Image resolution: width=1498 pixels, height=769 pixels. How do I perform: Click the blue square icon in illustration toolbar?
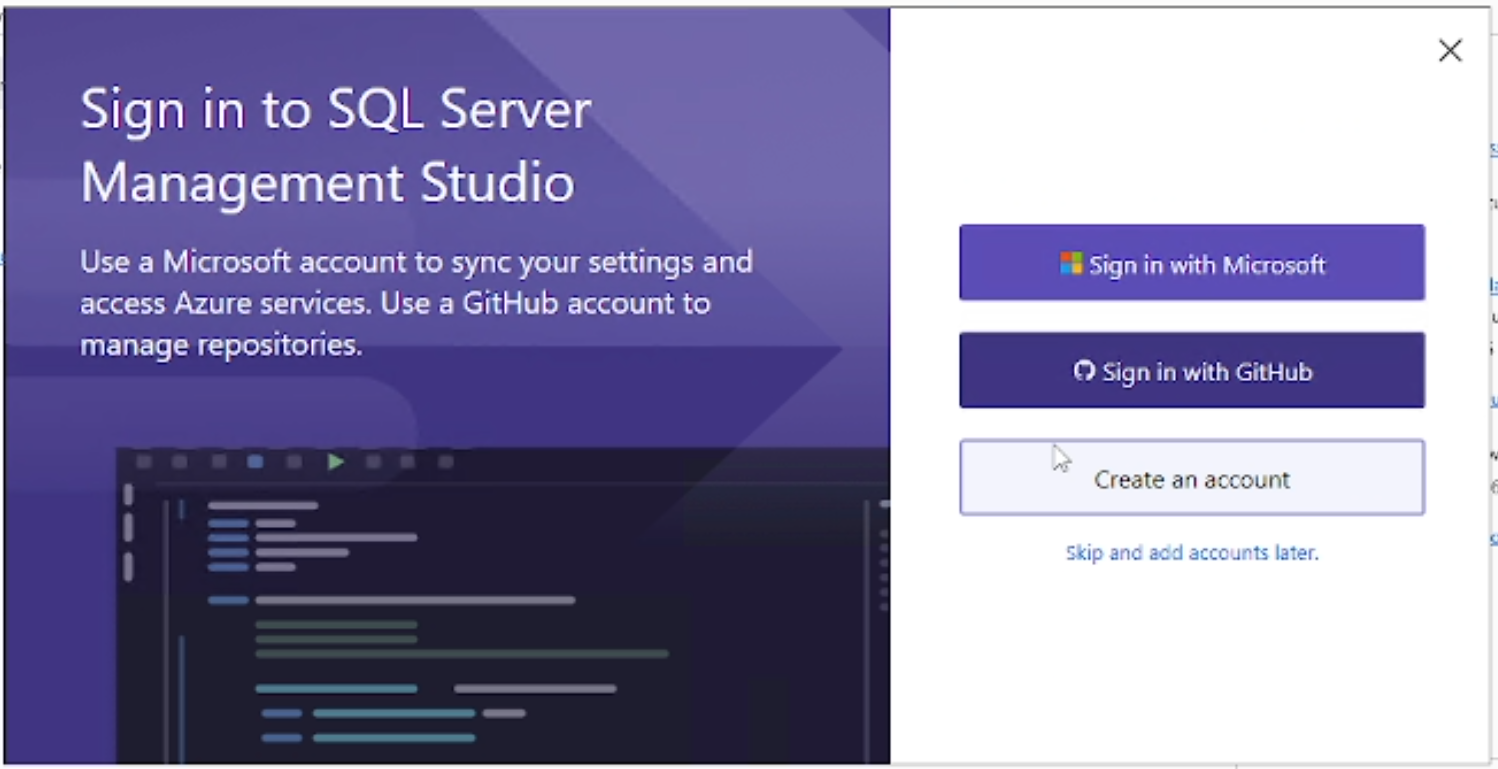[x=255, y=461]
